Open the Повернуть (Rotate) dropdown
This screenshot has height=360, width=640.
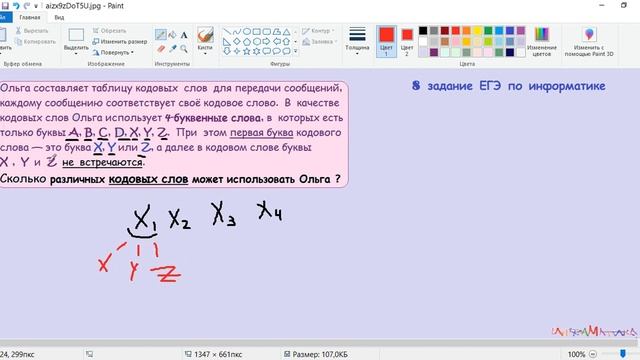click(113, 53)
